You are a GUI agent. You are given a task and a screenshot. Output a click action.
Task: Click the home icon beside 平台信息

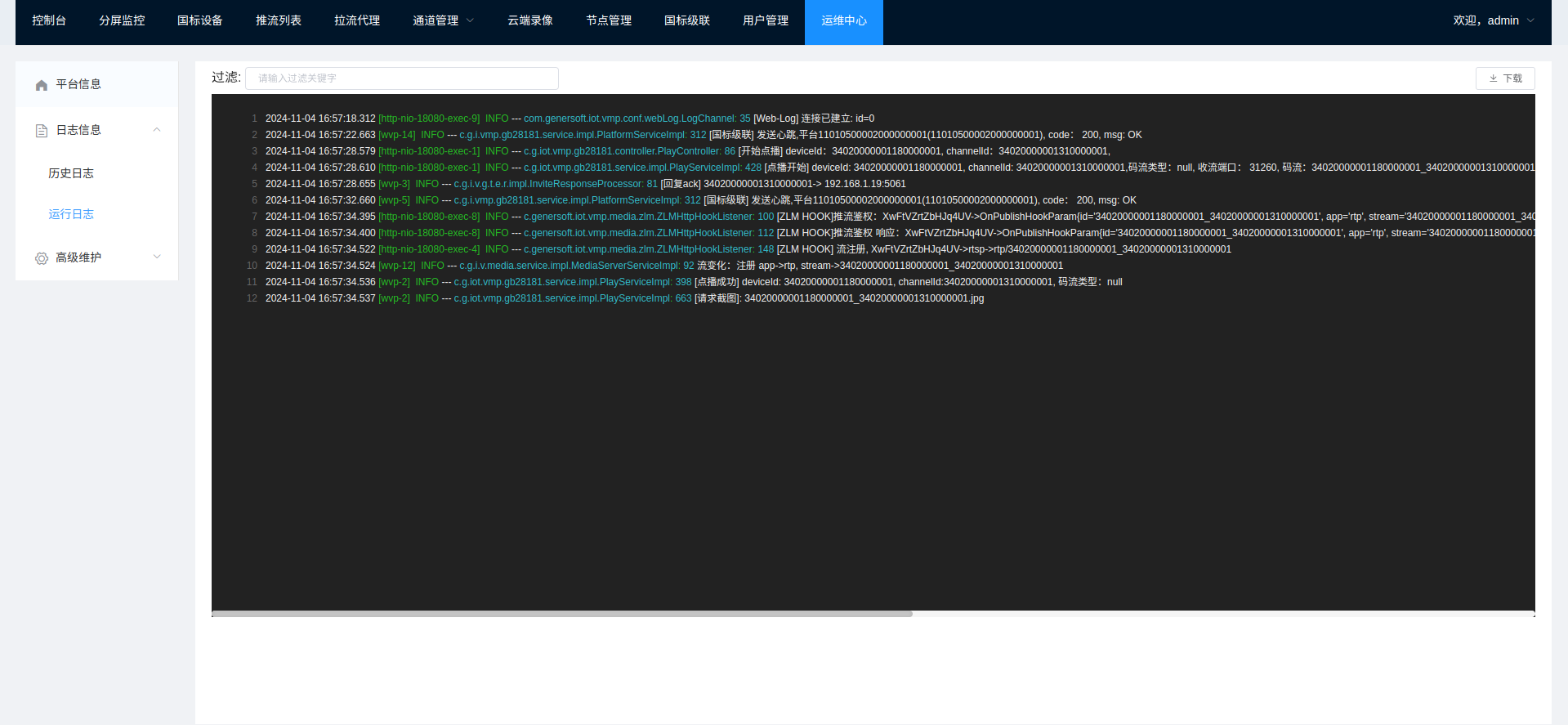[42, 85]
